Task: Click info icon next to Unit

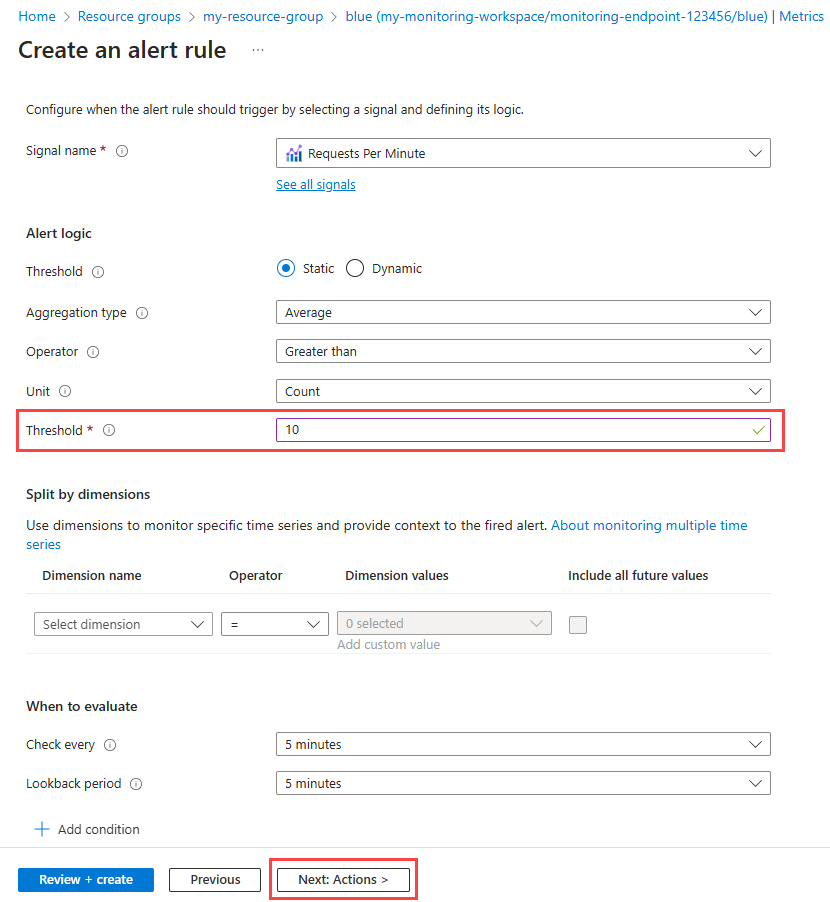Action: 66,392
